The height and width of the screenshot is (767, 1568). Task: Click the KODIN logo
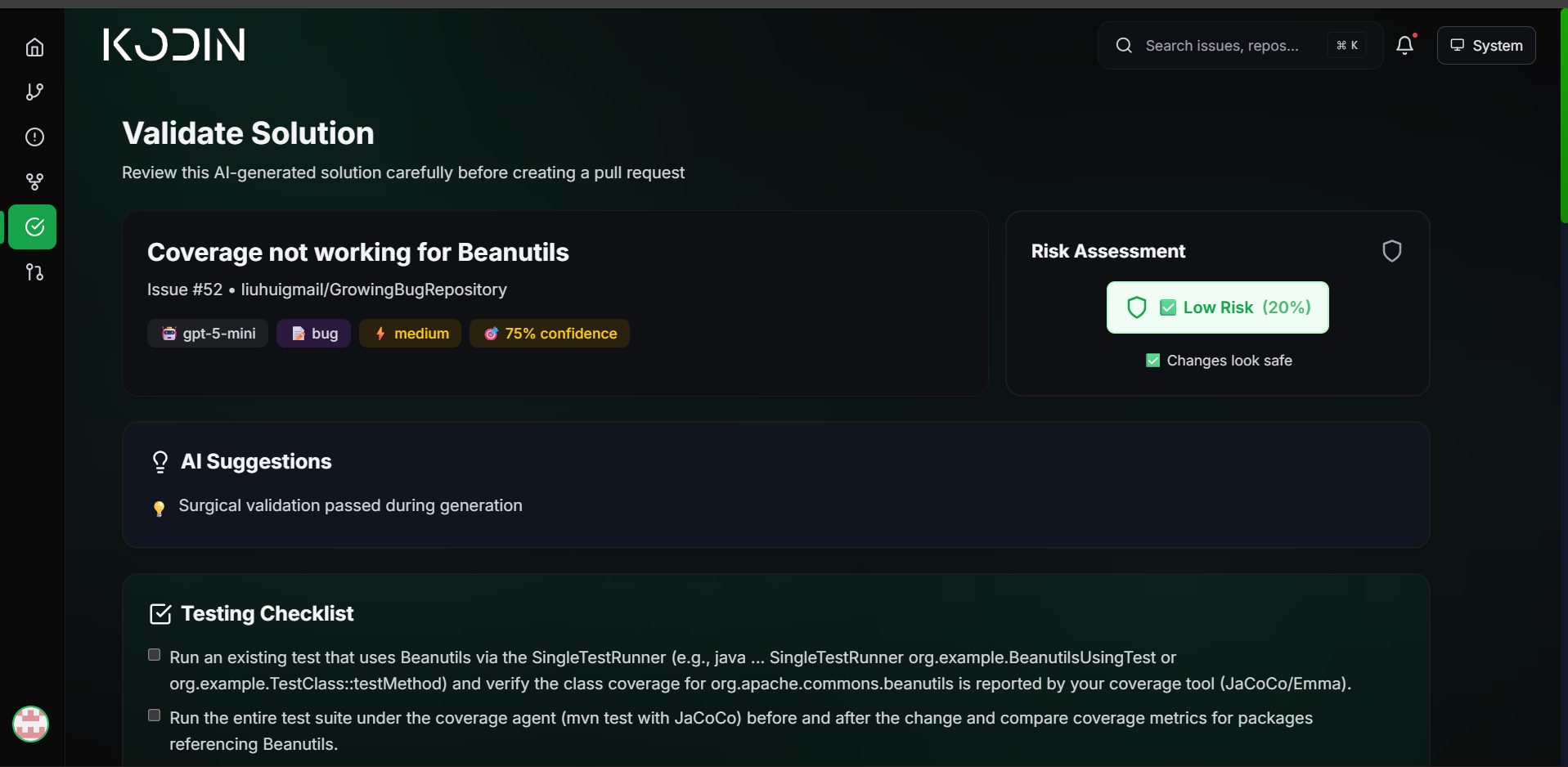tap(174, 44)
